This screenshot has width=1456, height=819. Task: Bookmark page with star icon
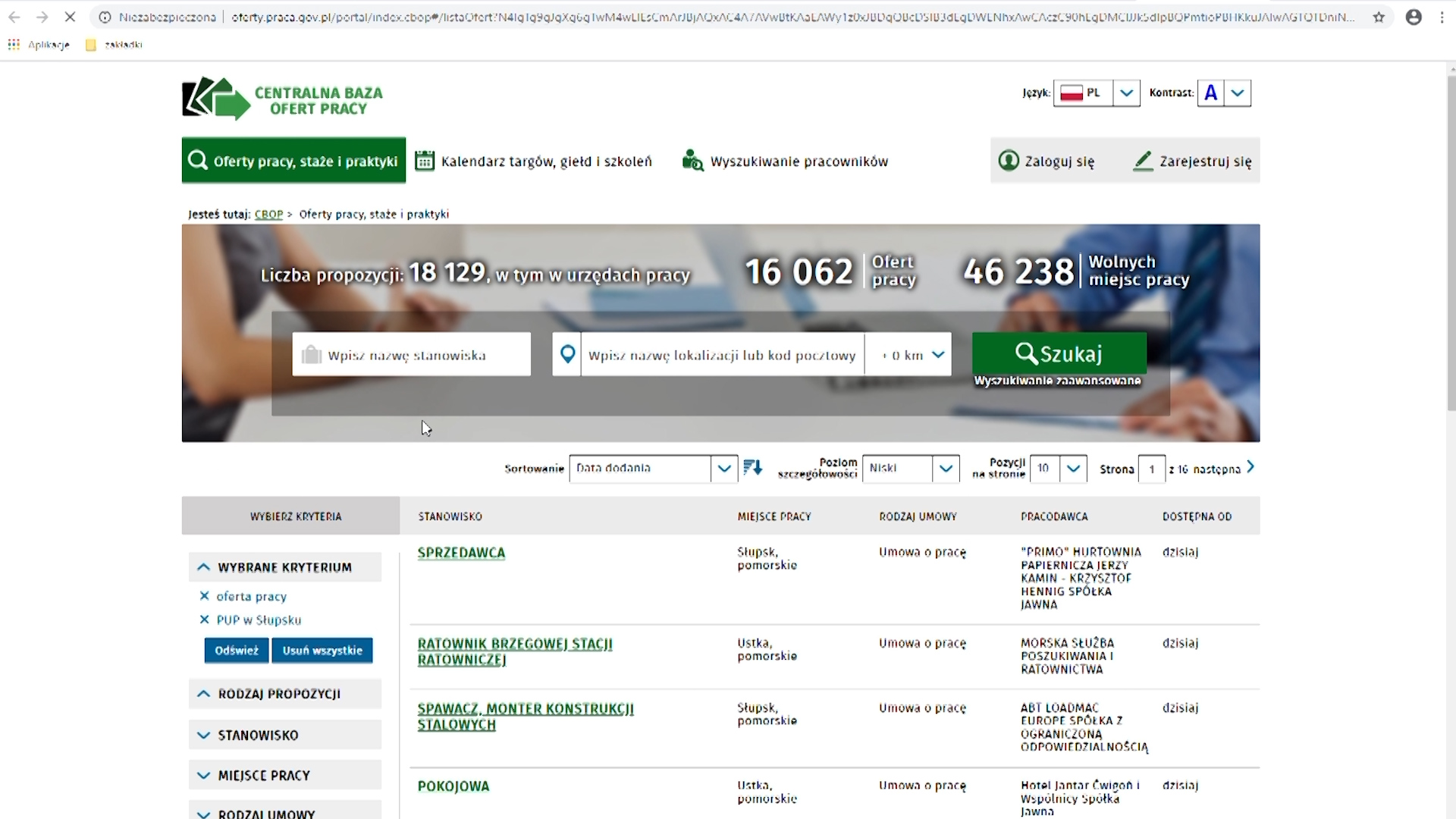[x=1379, y=17]
